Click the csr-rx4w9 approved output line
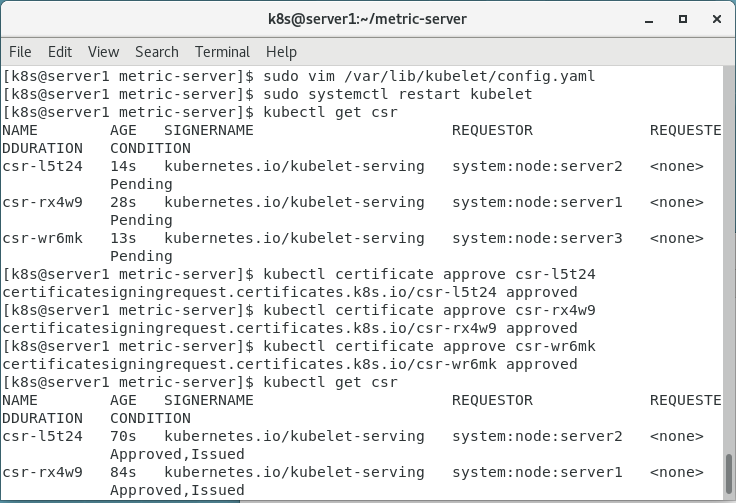Image resolution: width=736 pixels, height=503 pixels. [x=290, y=328]
